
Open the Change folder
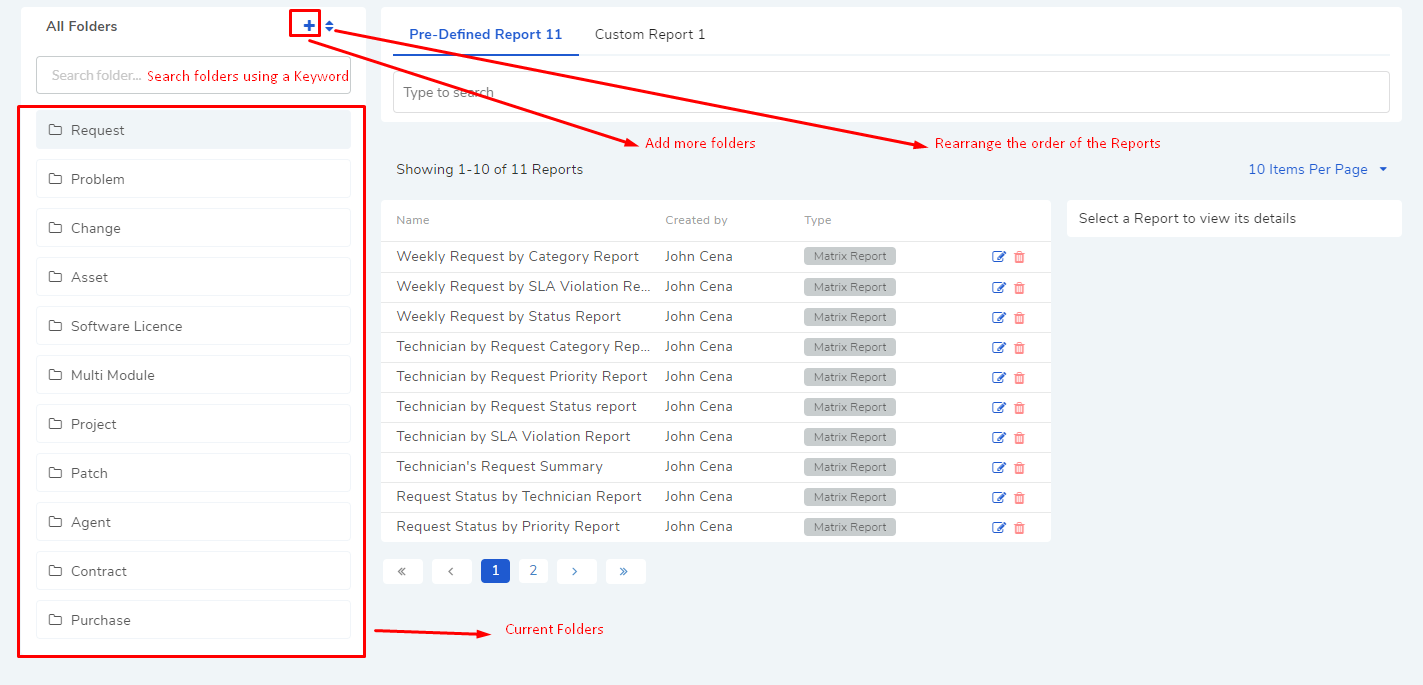tap(193, 228)
